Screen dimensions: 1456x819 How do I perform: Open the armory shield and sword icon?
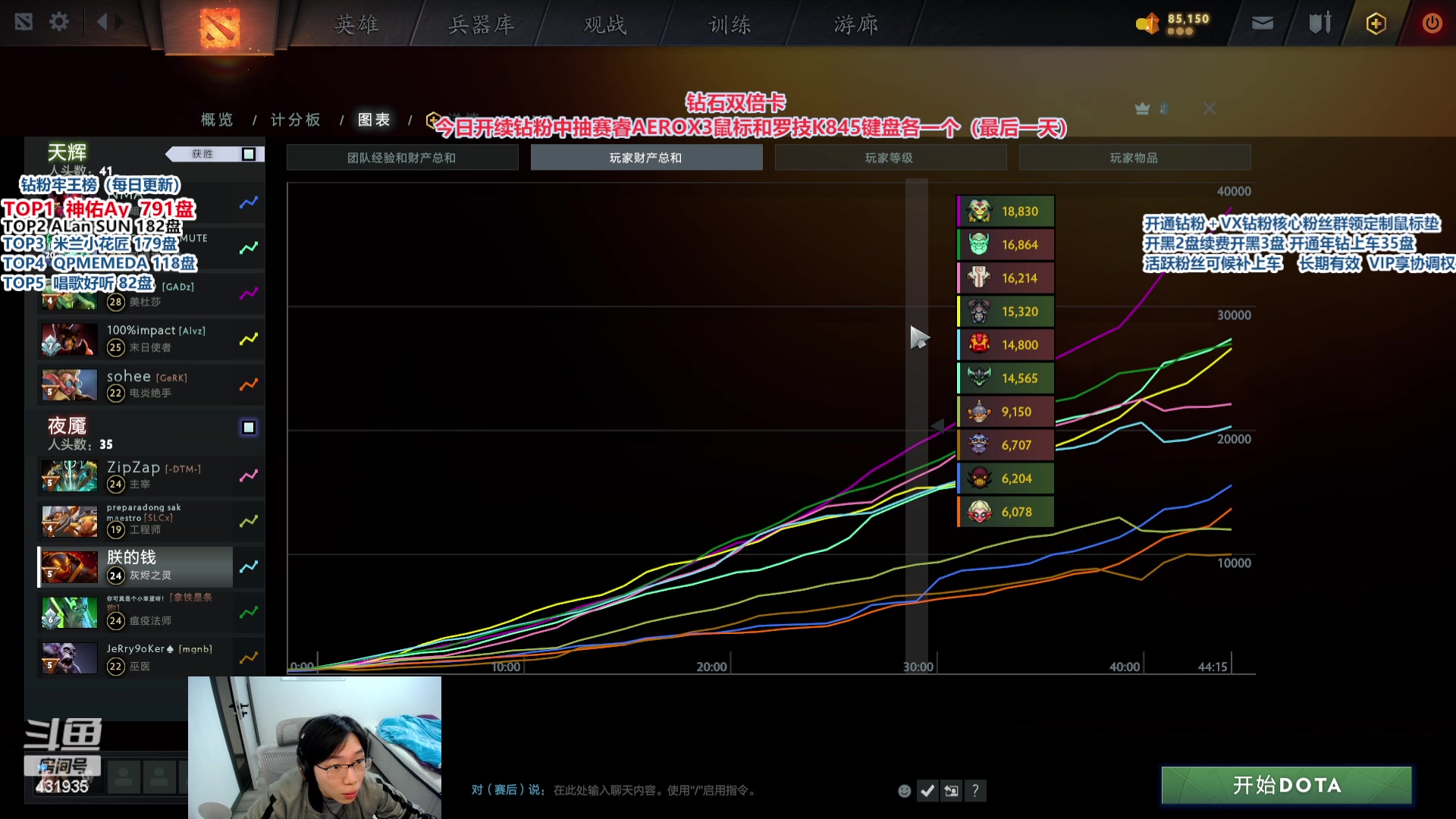click(1319, 24)
